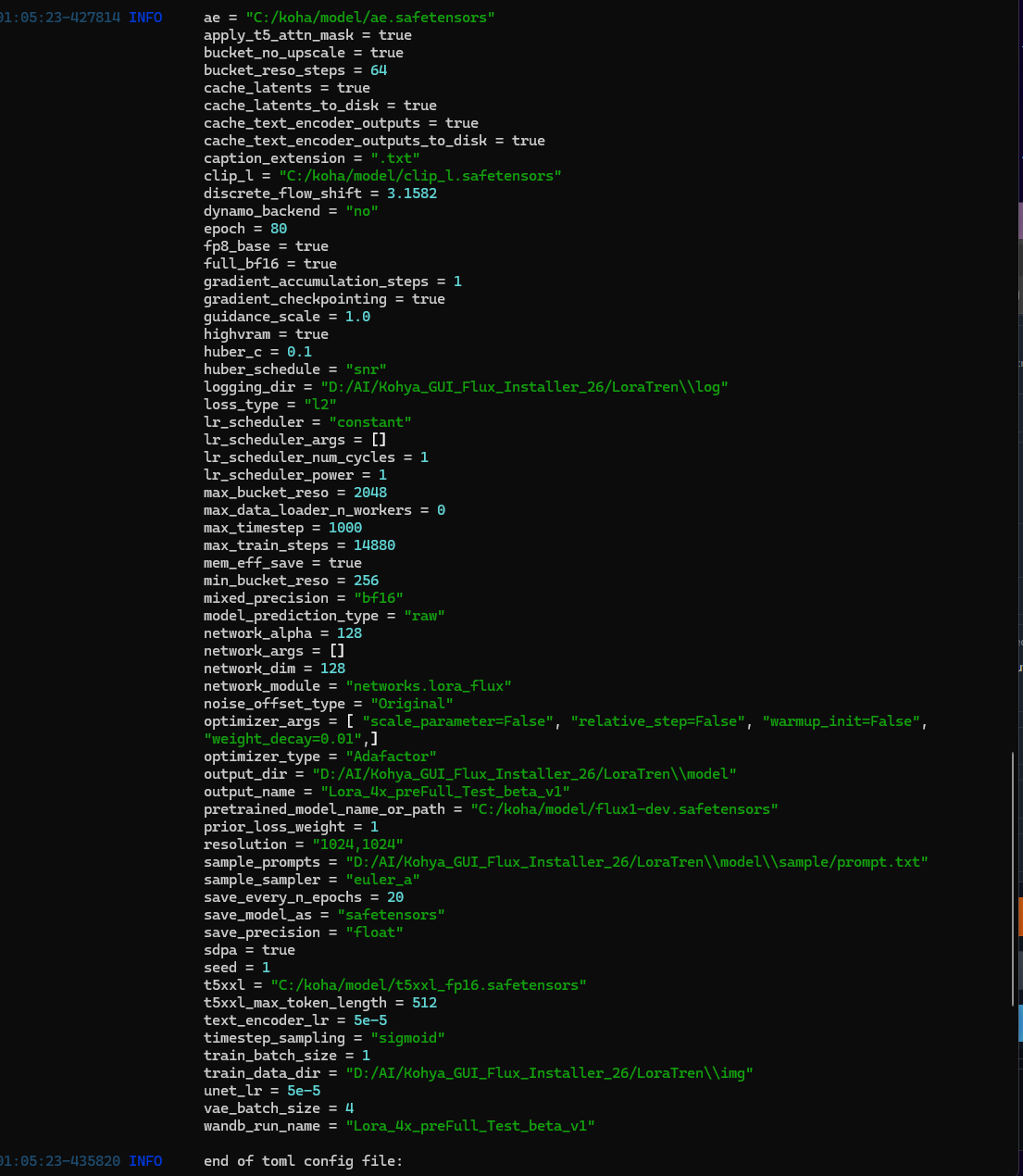Click the output_name value Lora_4x_preFull_Test_beta_v1
The height and width of the screenshot is (1176, 1023).
tap(445, 792)
